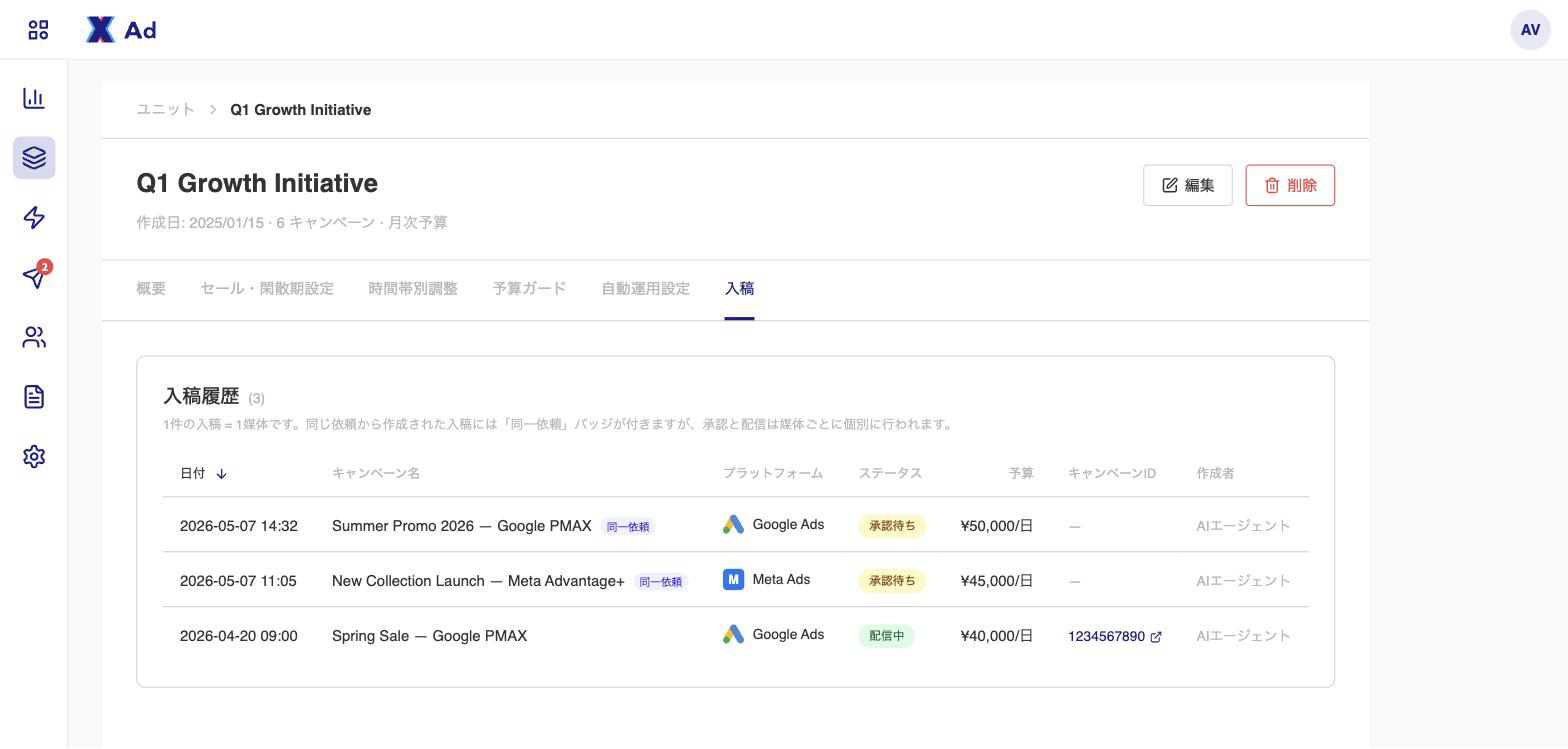Screen dimensions: 1568x749
Task: Click the 編集 button
Action: (x=1188, y=186)
